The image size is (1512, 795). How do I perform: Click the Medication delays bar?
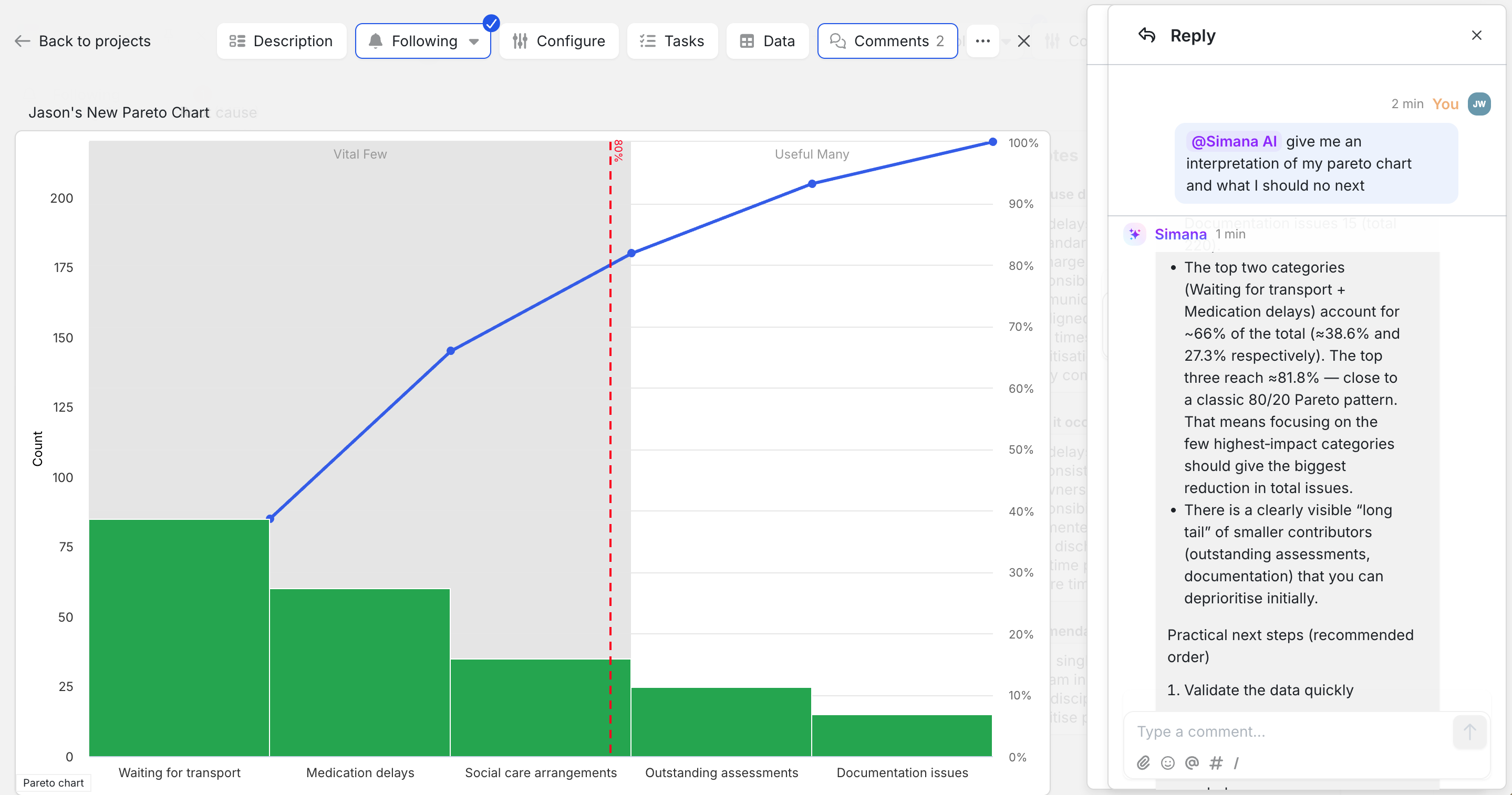coord(360,672)
